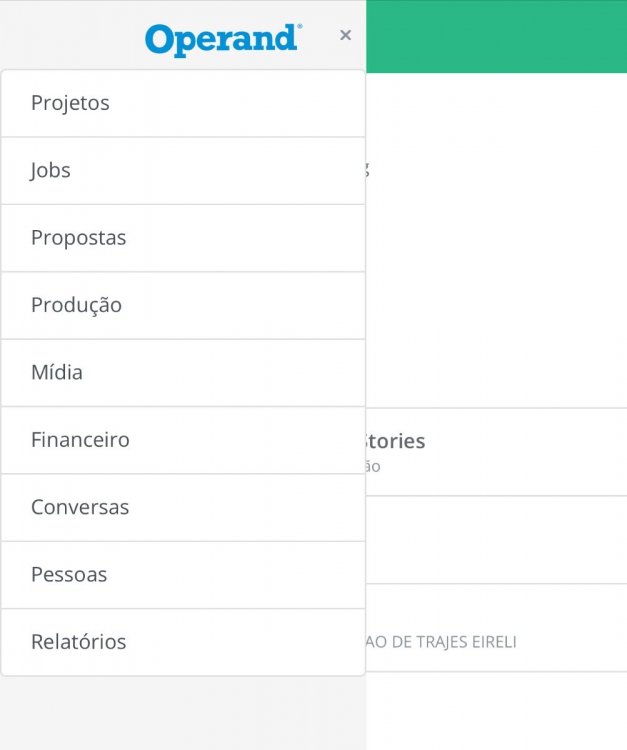The height and width of the screenshot is (750, 627).
Task: Open the Produção menu entry
Action: click(x=183, y=305)
